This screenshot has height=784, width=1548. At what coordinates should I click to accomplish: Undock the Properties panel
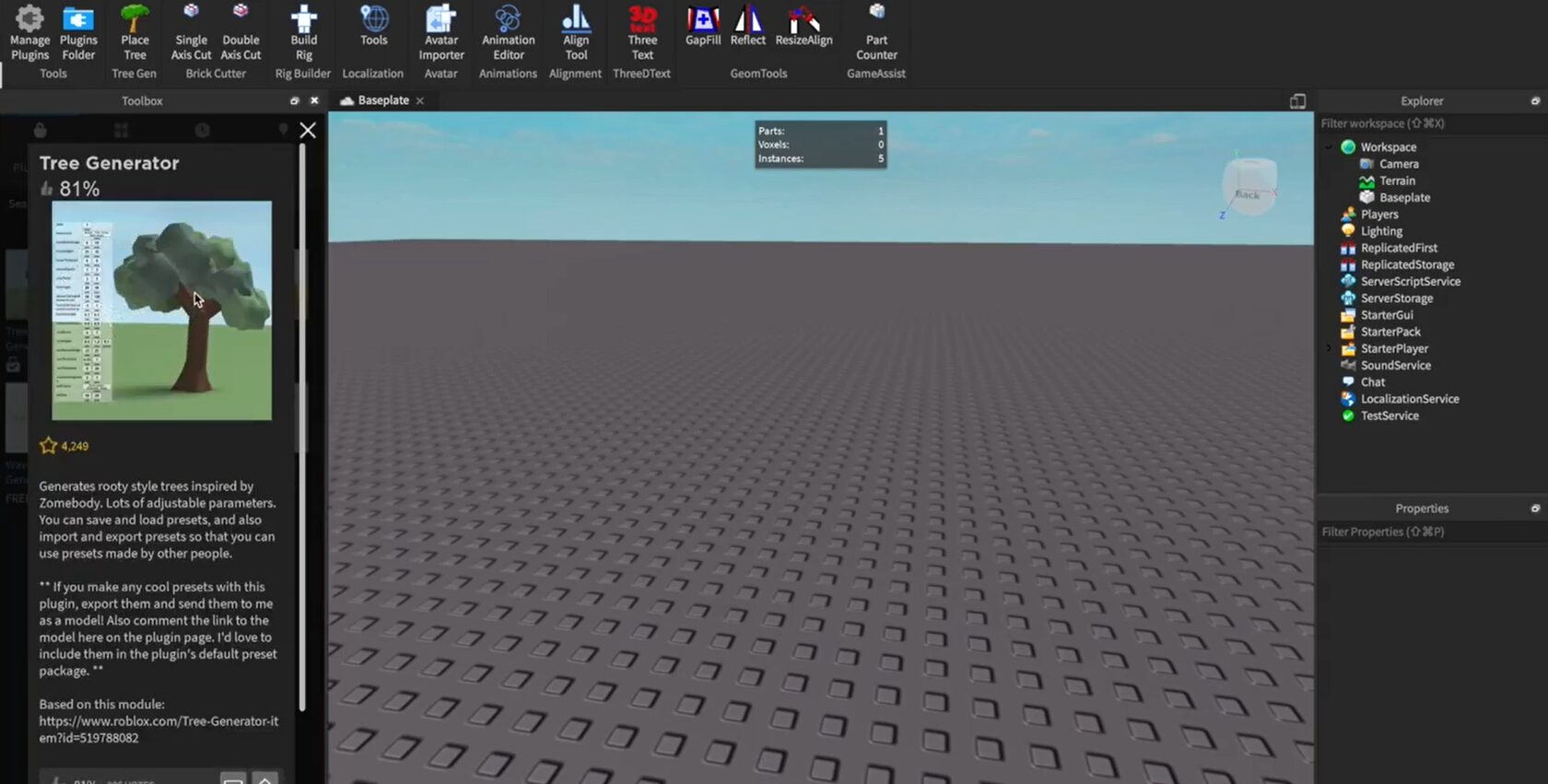click(x=1535, y=509)
